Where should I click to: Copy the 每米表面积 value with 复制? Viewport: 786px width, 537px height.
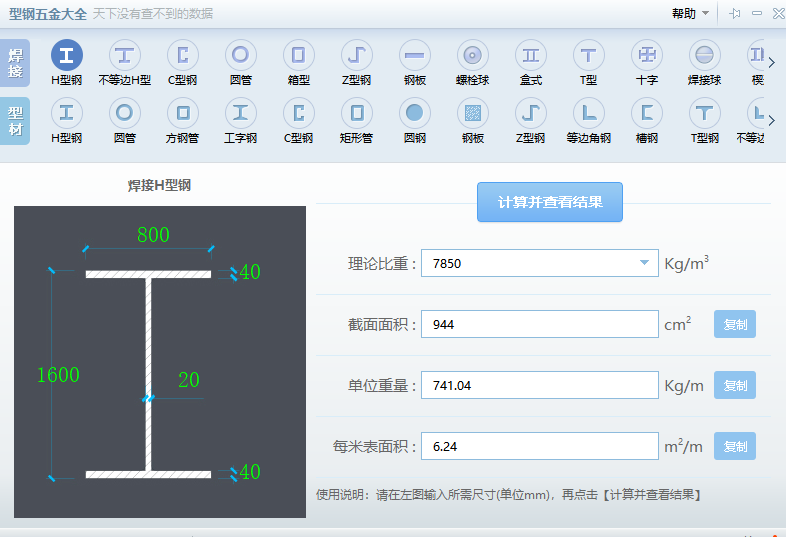click(x=735, y=446)
